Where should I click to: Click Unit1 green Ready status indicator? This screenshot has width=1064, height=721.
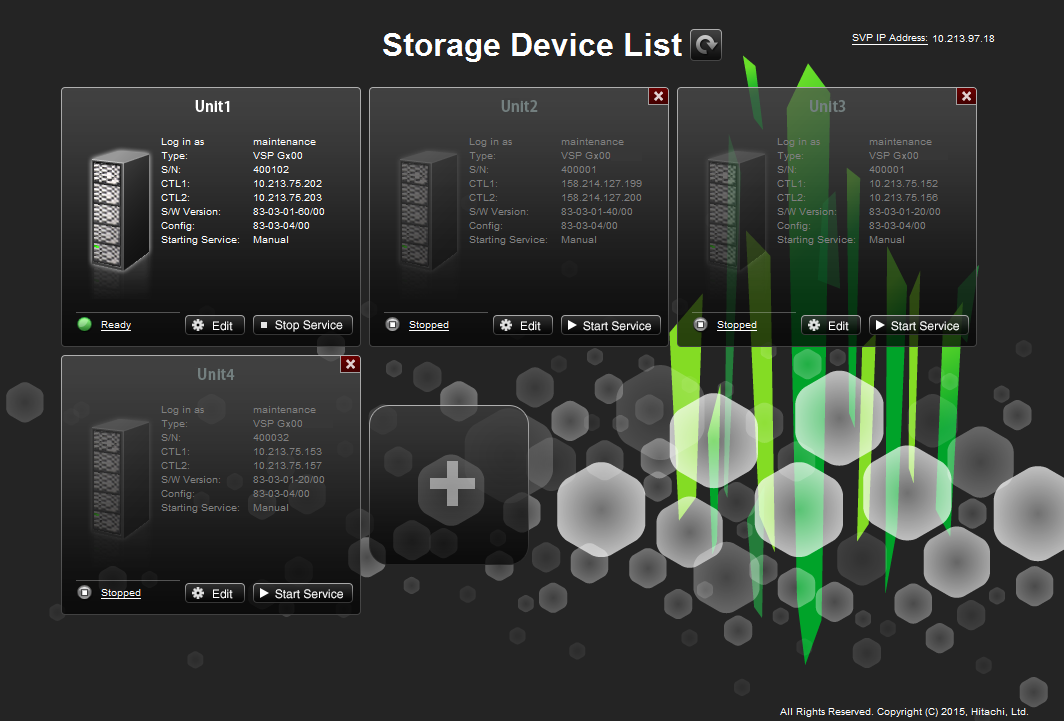click(85, 324)
